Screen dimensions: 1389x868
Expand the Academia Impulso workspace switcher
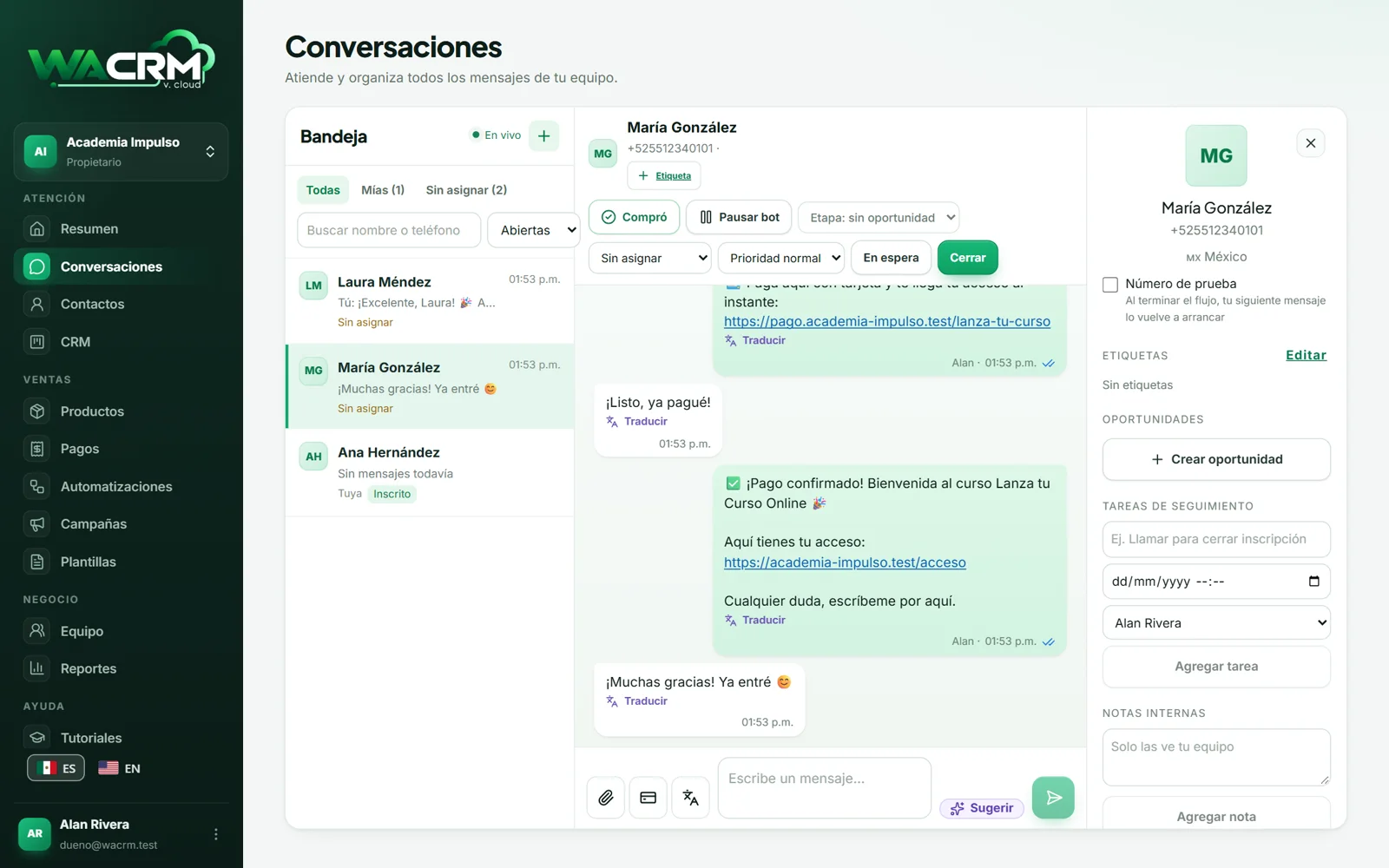point(122,152)
